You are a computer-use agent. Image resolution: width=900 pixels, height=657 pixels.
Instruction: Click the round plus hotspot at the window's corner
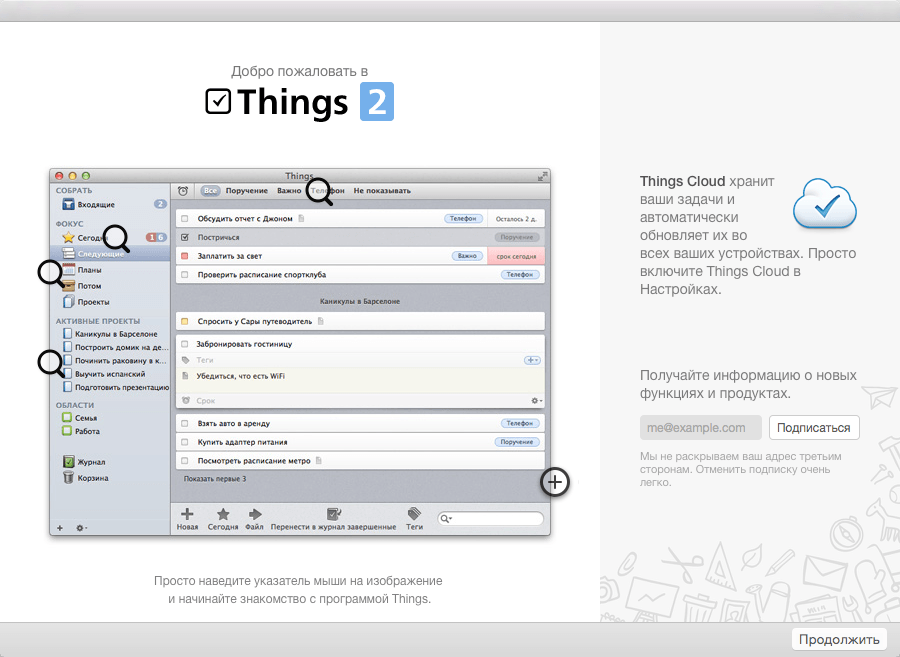(x=554, y=482)
